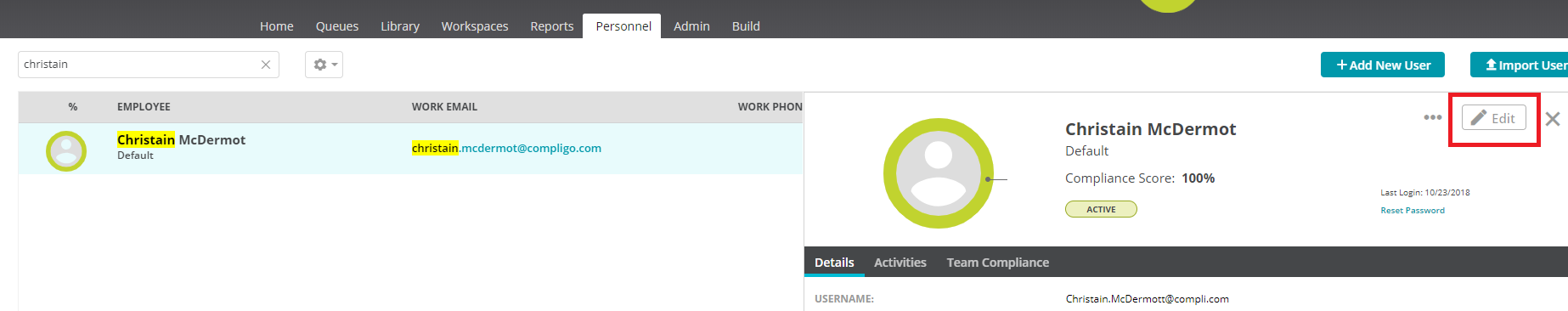Open the gear settings dropdown

324,65
